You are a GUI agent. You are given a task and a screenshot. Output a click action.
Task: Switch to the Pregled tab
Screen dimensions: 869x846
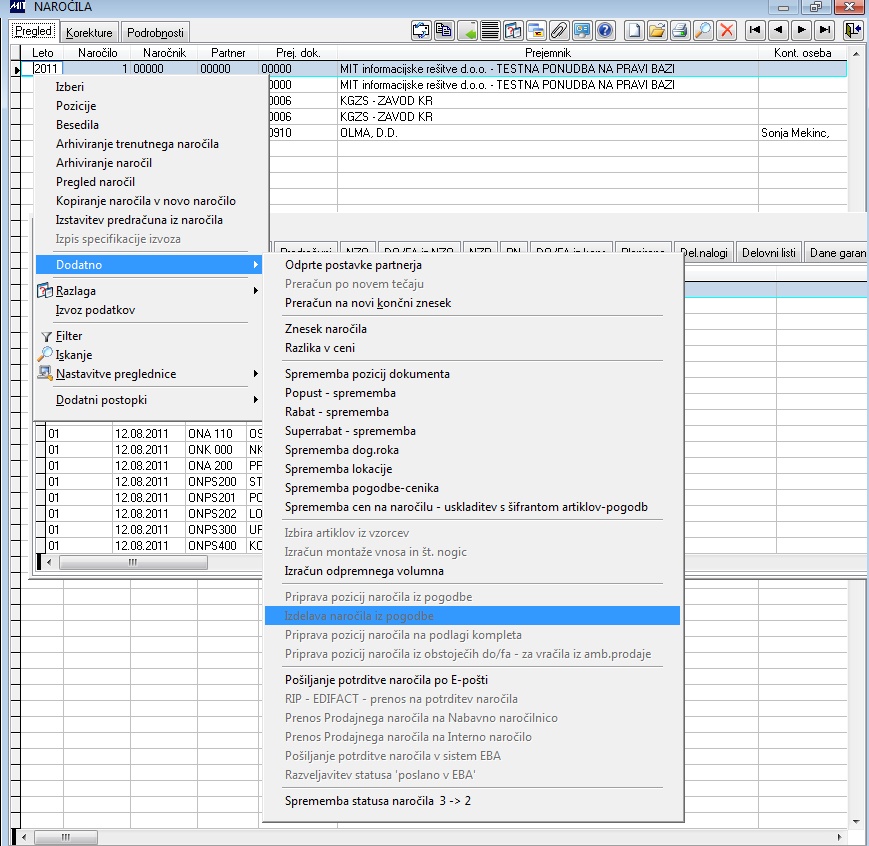tap(33, 31)
